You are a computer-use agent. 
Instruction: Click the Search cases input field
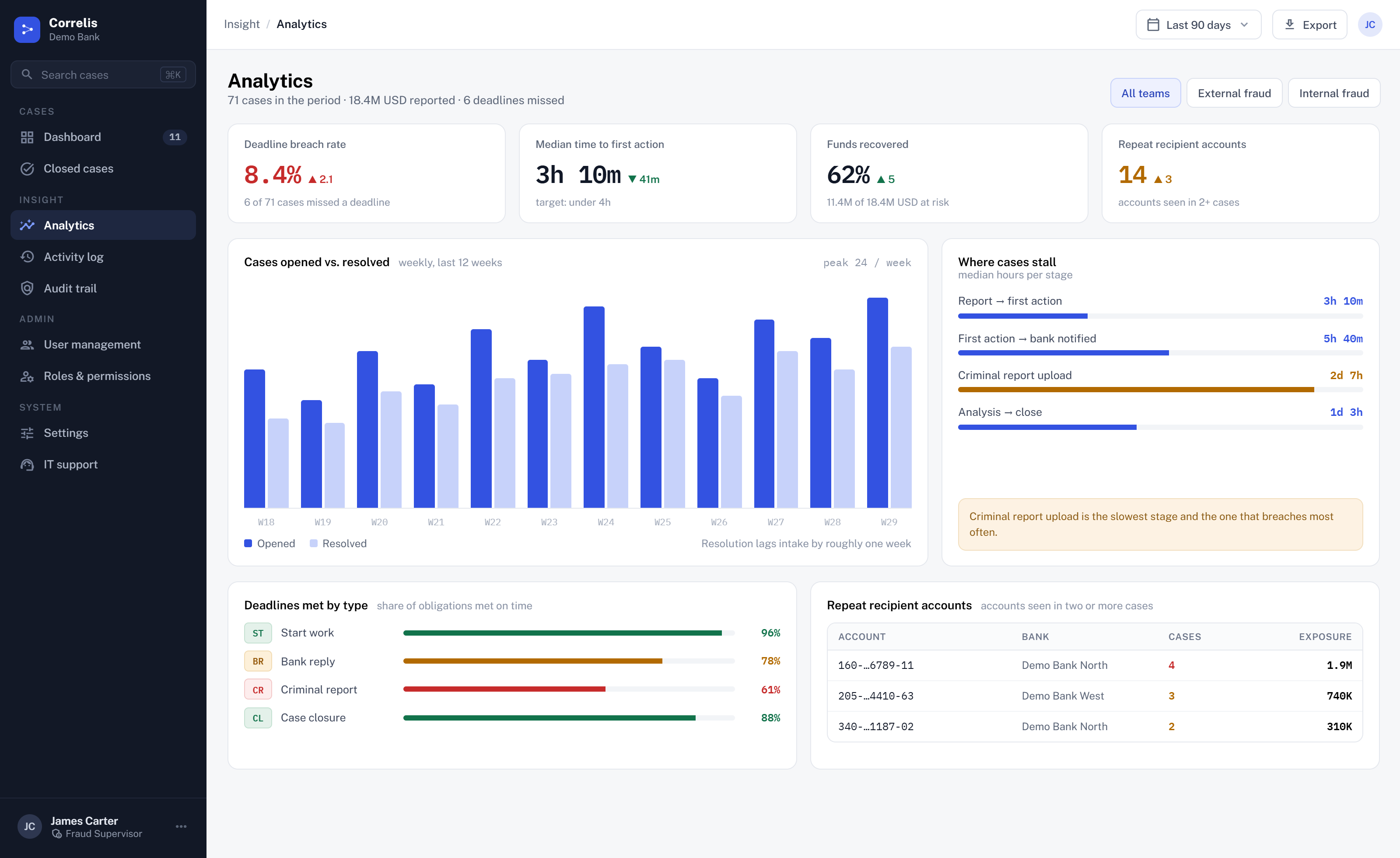tap(103, 74)
